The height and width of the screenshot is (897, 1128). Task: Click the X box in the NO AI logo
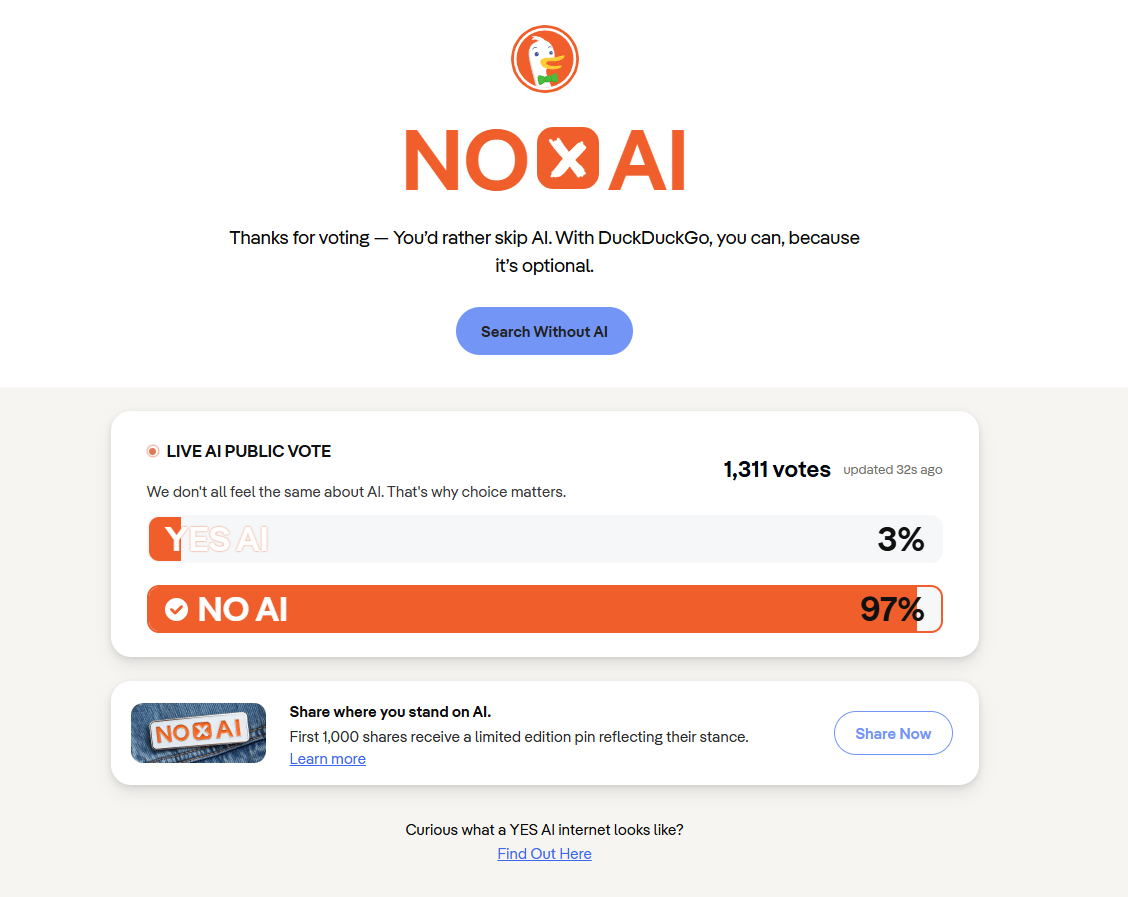[x=568, y=159]
